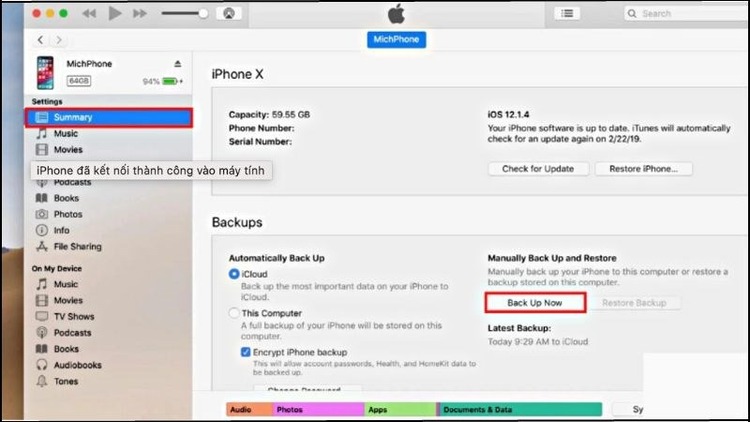
Task: Click the Back Up Now button
Action: click(x=535, y=303)
